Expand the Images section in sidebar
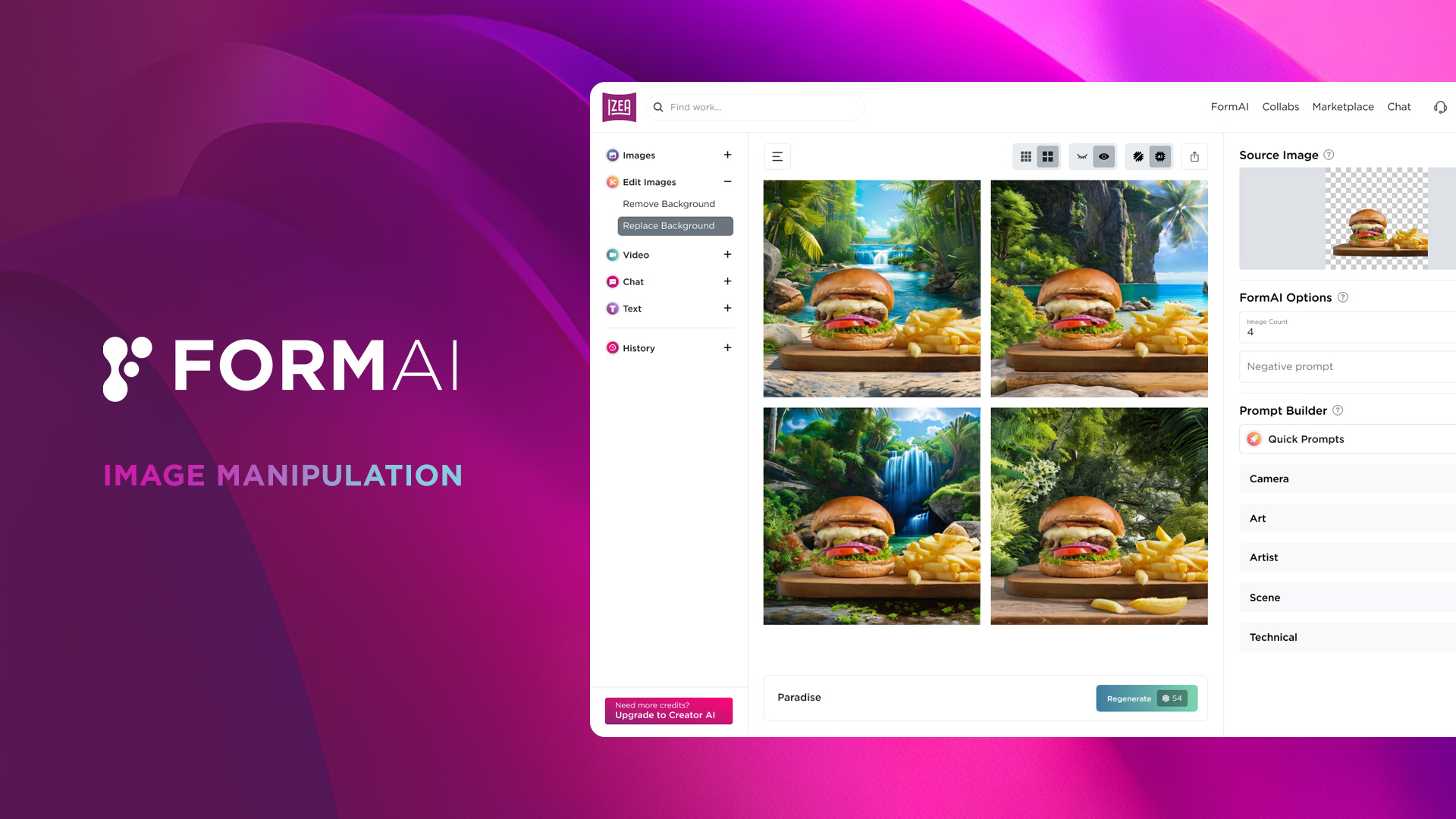This screenshot has height=819, width=1456. pos(729,154)
